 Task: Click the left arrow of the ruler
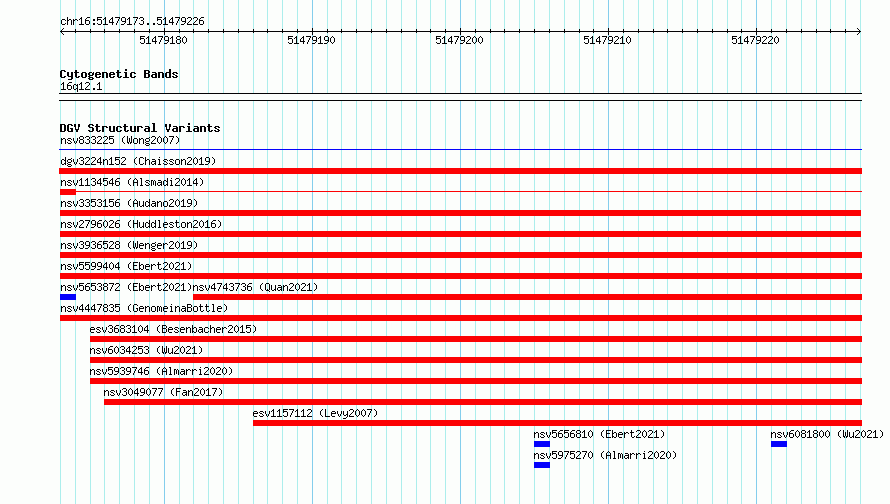62,31
